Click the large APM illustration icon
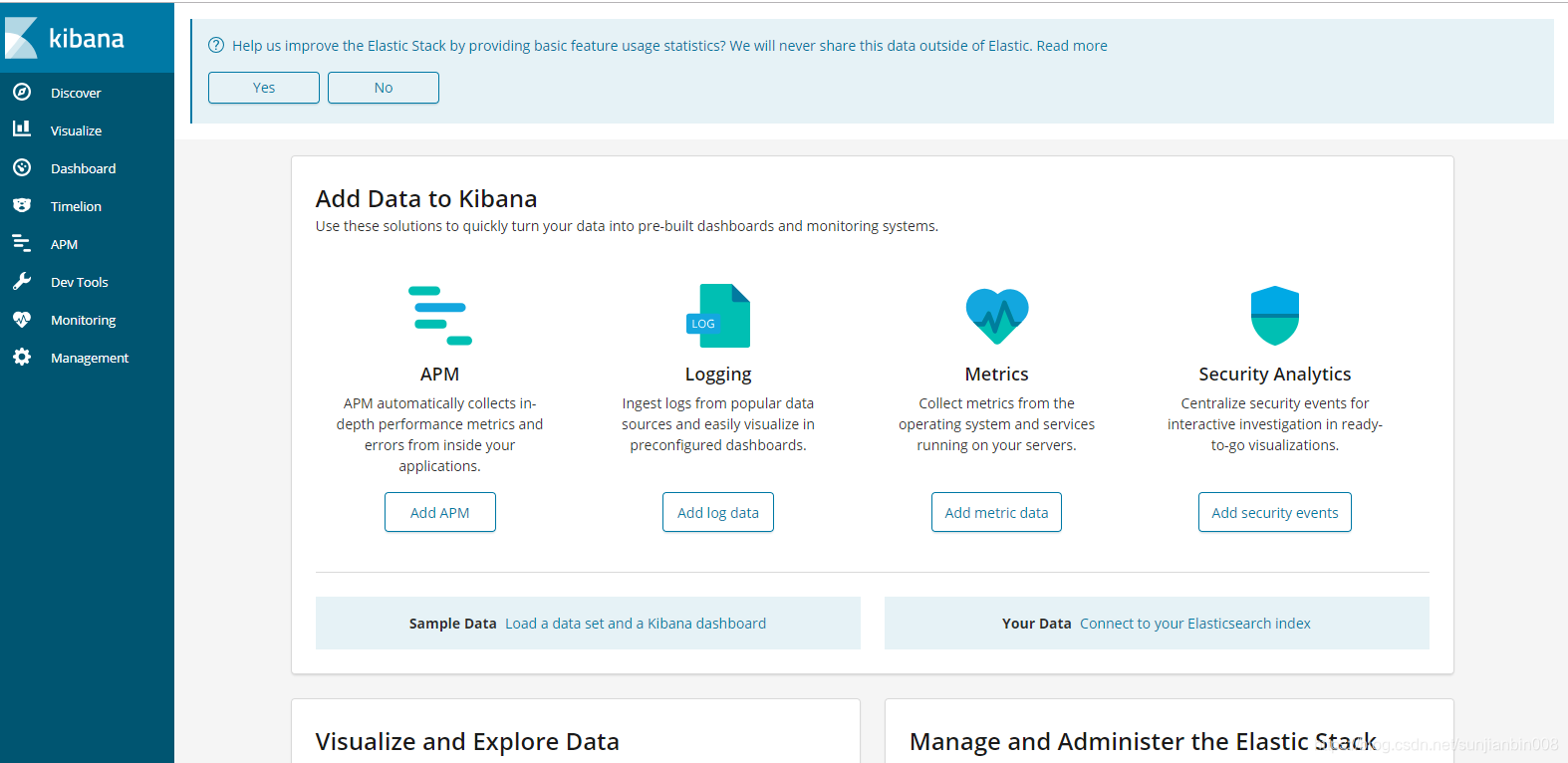 click(x=440, y=316)
